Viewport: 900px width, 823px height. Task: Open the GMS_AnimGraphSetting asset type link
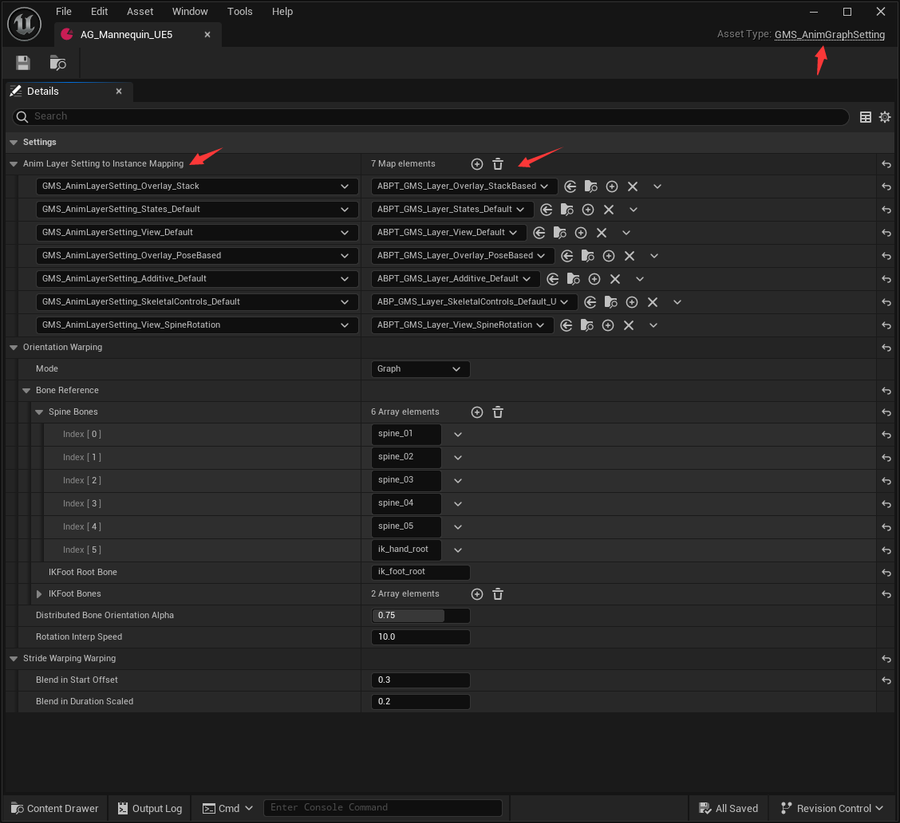[x=829, y=34]
